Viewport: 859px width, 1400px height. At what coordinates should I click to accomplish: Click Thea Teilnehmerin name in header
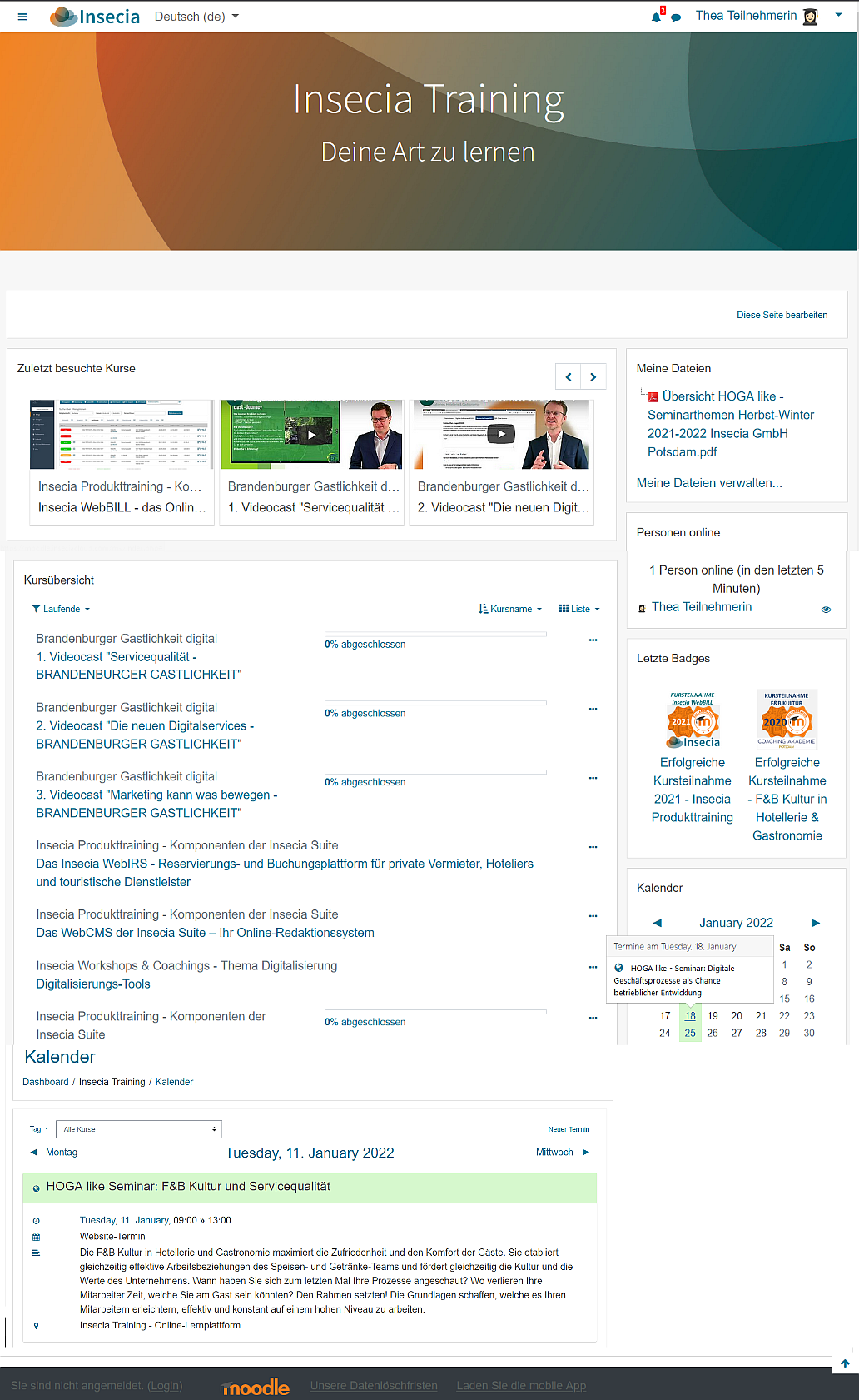pos(747,16)
